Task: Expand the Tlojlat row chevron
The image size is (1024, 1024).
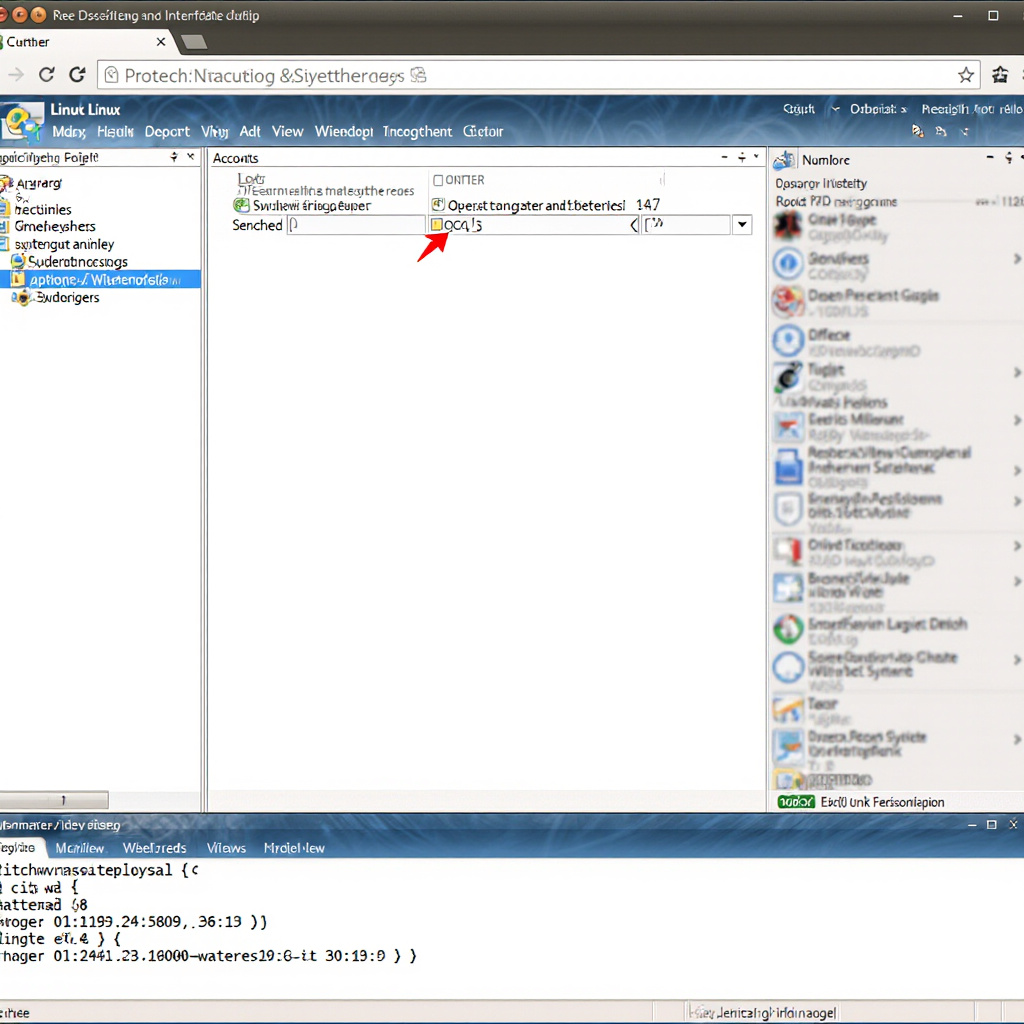Action: pos(1016,372)
